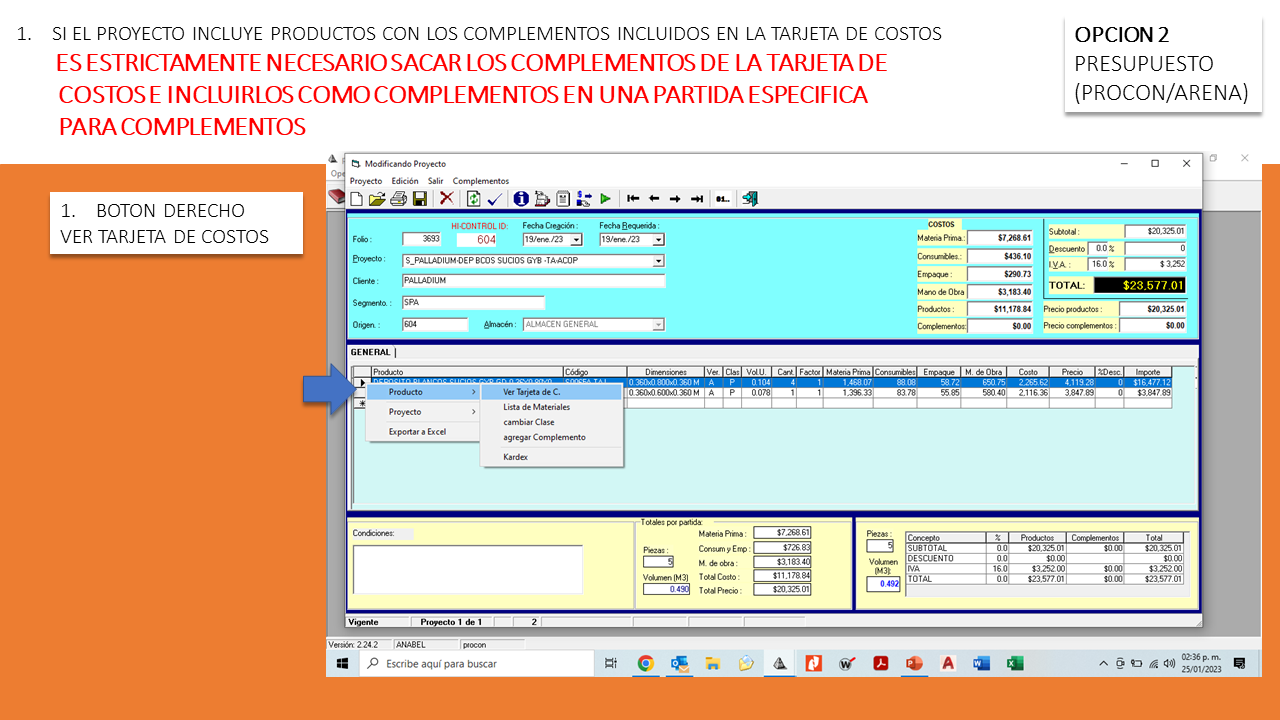Choose Lista de Materiales from submenu
The image size is (1280, 720).
537,407
